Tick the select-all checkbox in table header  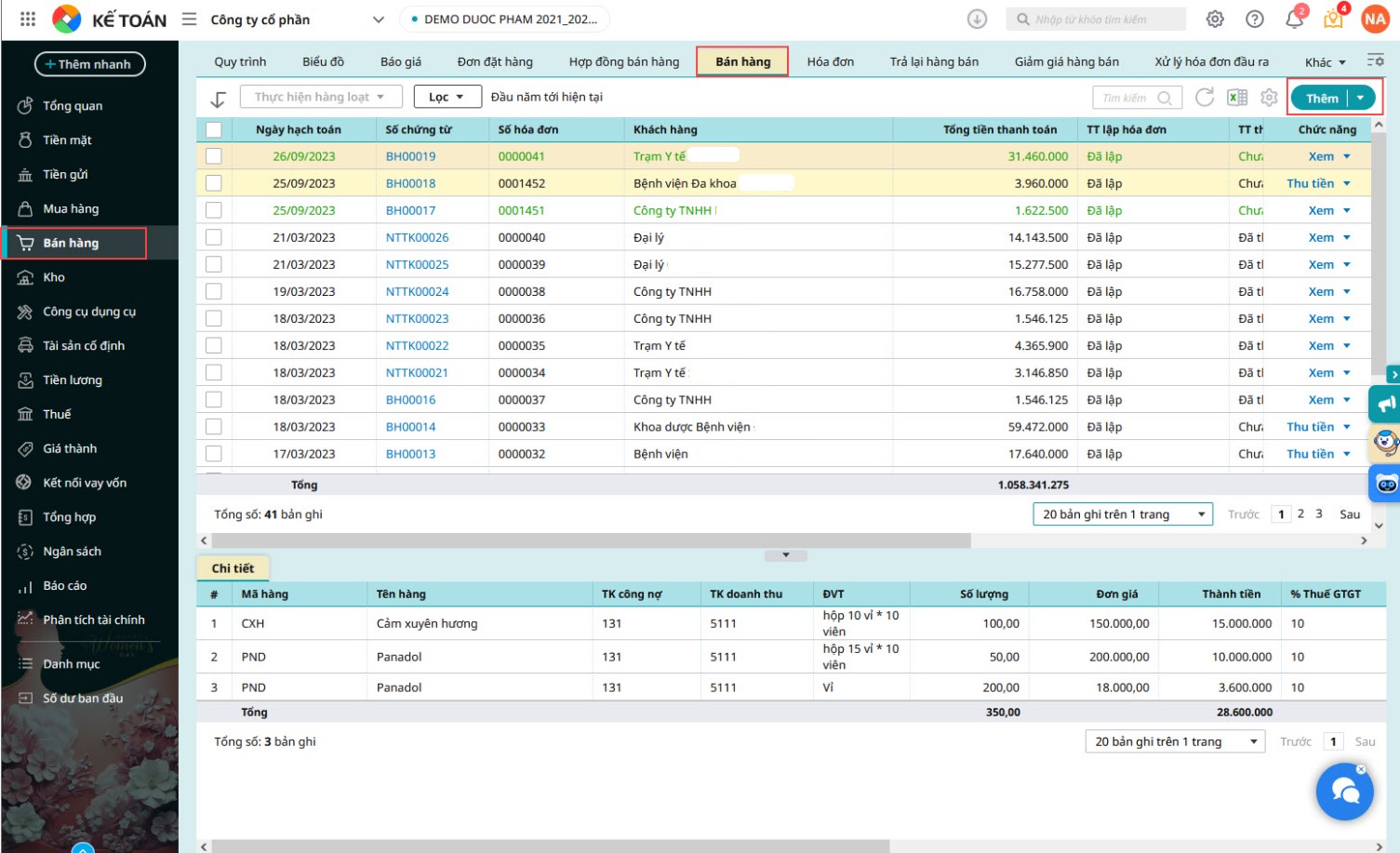214,129
